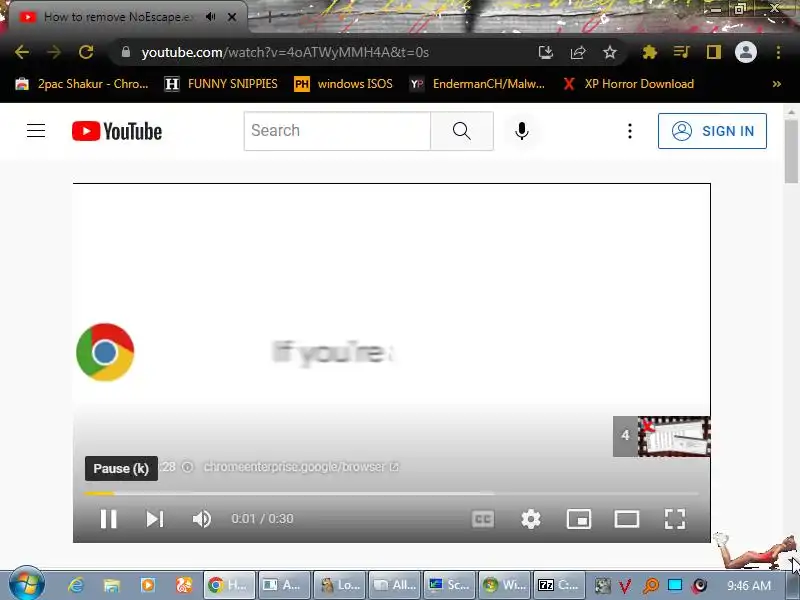Click the magnifier search button
The image size is (800, 600).
[x=462, y=131]
